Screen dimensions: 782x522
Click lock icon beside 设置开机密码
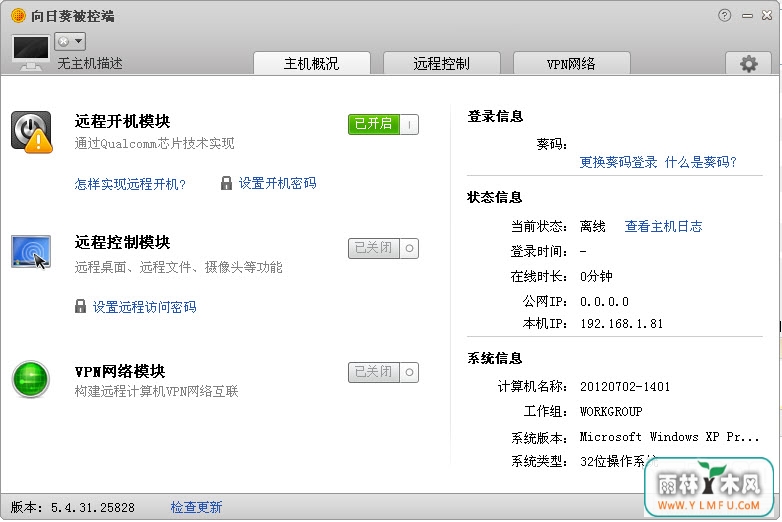point(226,183)
